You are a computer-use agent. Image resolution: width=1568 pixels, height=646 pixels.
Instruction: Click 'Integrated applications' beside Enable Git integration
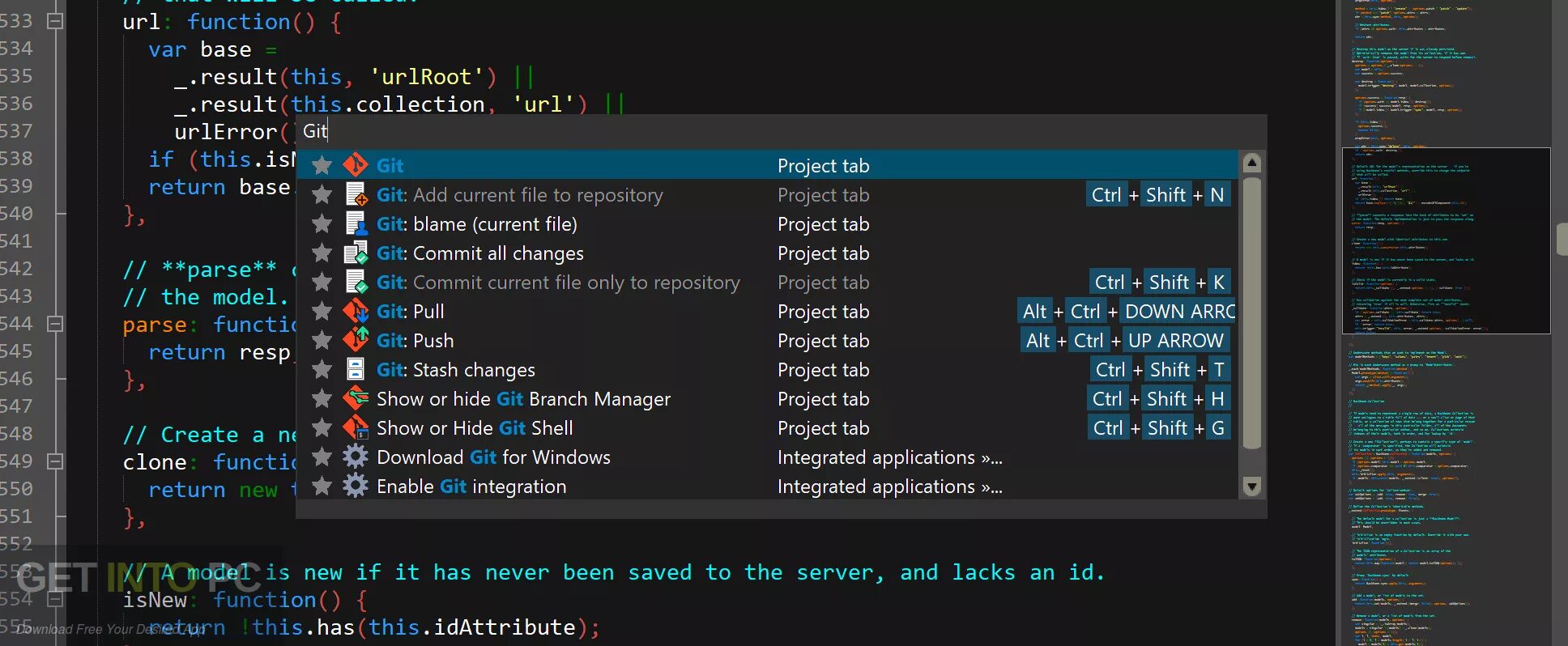coord(889,487)
